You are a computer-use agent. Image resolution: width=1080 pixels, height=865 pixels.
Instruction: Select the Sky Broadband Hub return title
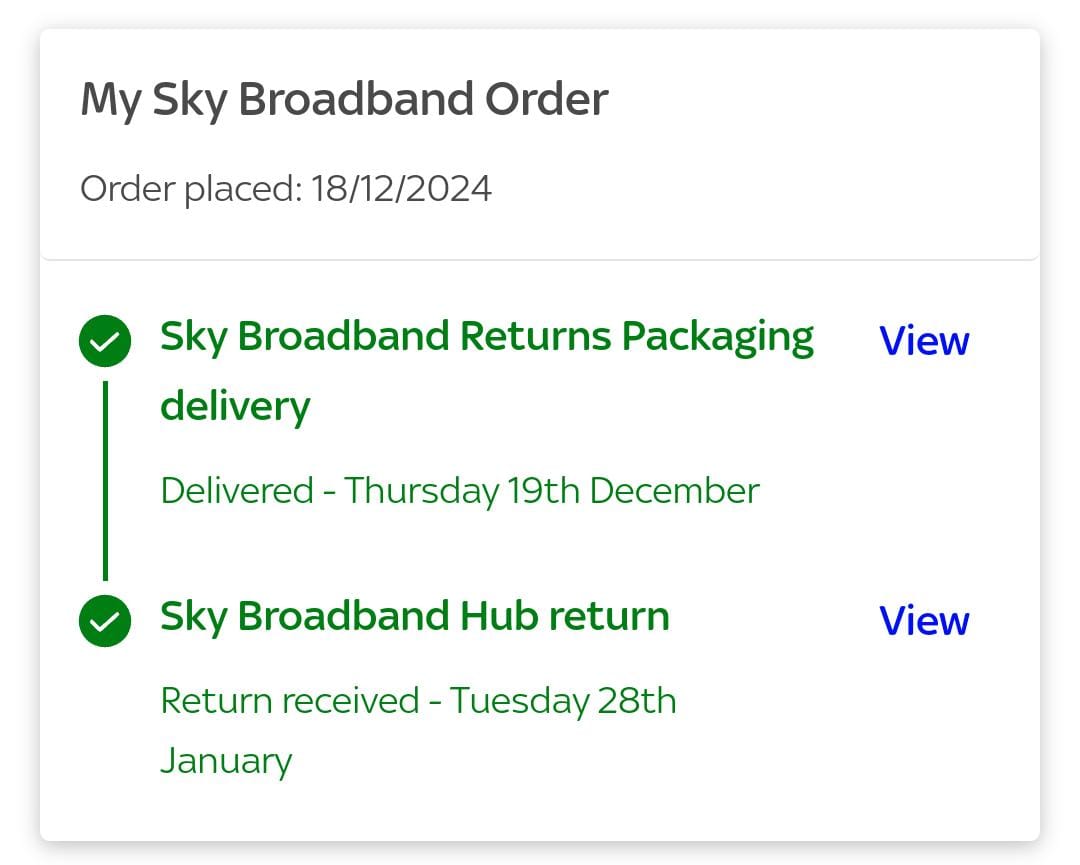coord(415,616)
